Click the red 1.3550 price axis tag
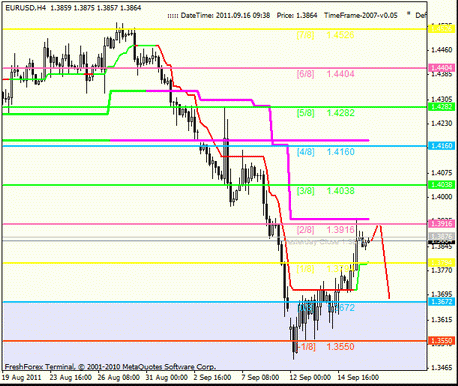 [441, 341]
